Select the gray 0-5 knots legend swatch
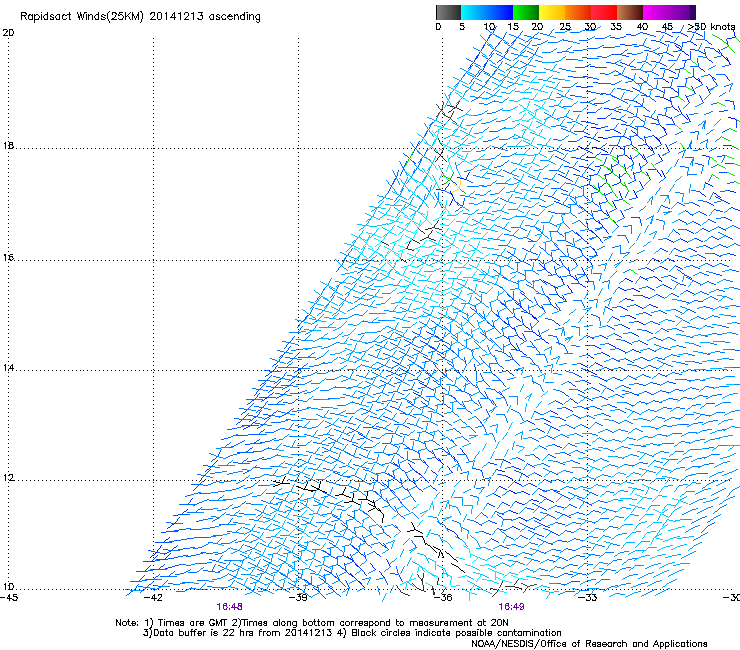 [448, 12]
